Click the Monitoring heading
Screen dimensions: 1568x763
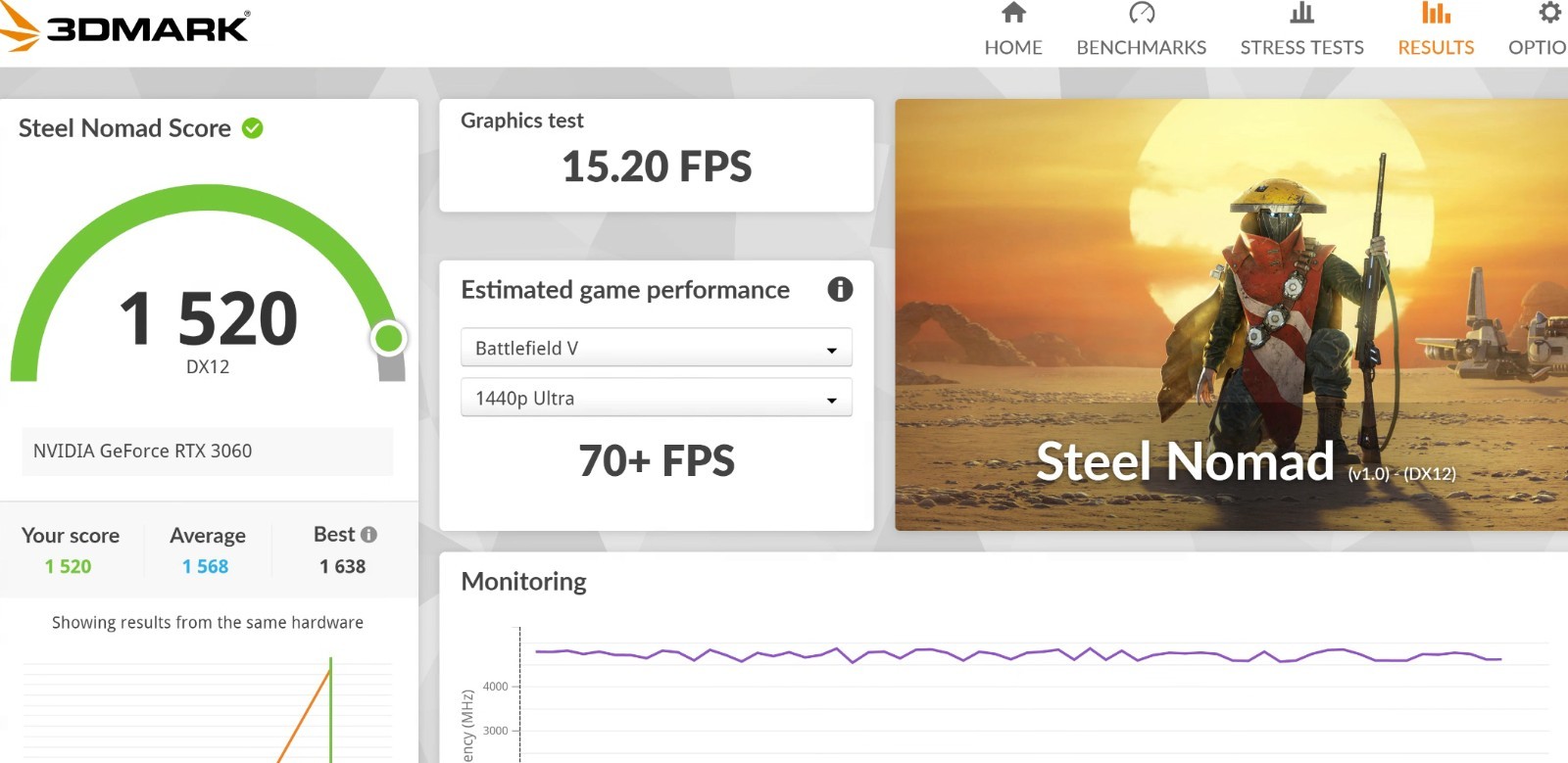523,582
